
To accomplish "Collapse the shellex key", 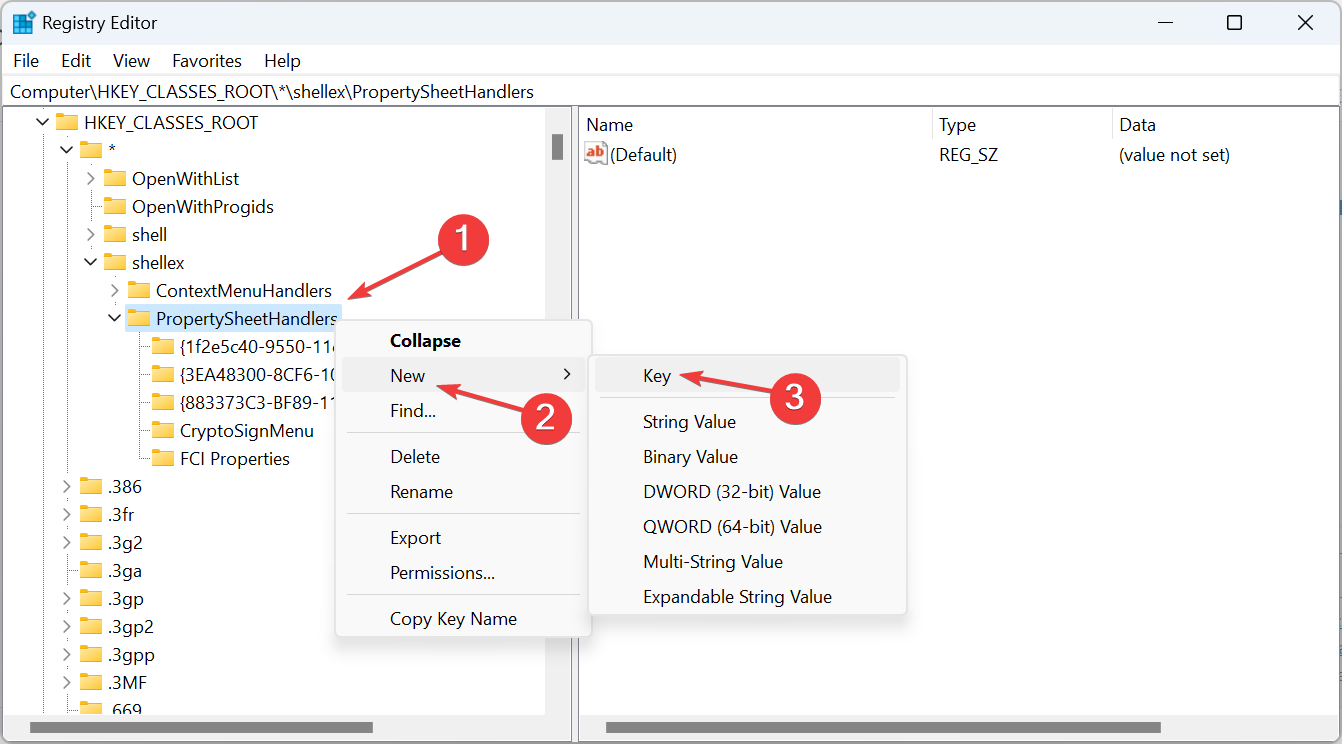I will coord(90,262).
